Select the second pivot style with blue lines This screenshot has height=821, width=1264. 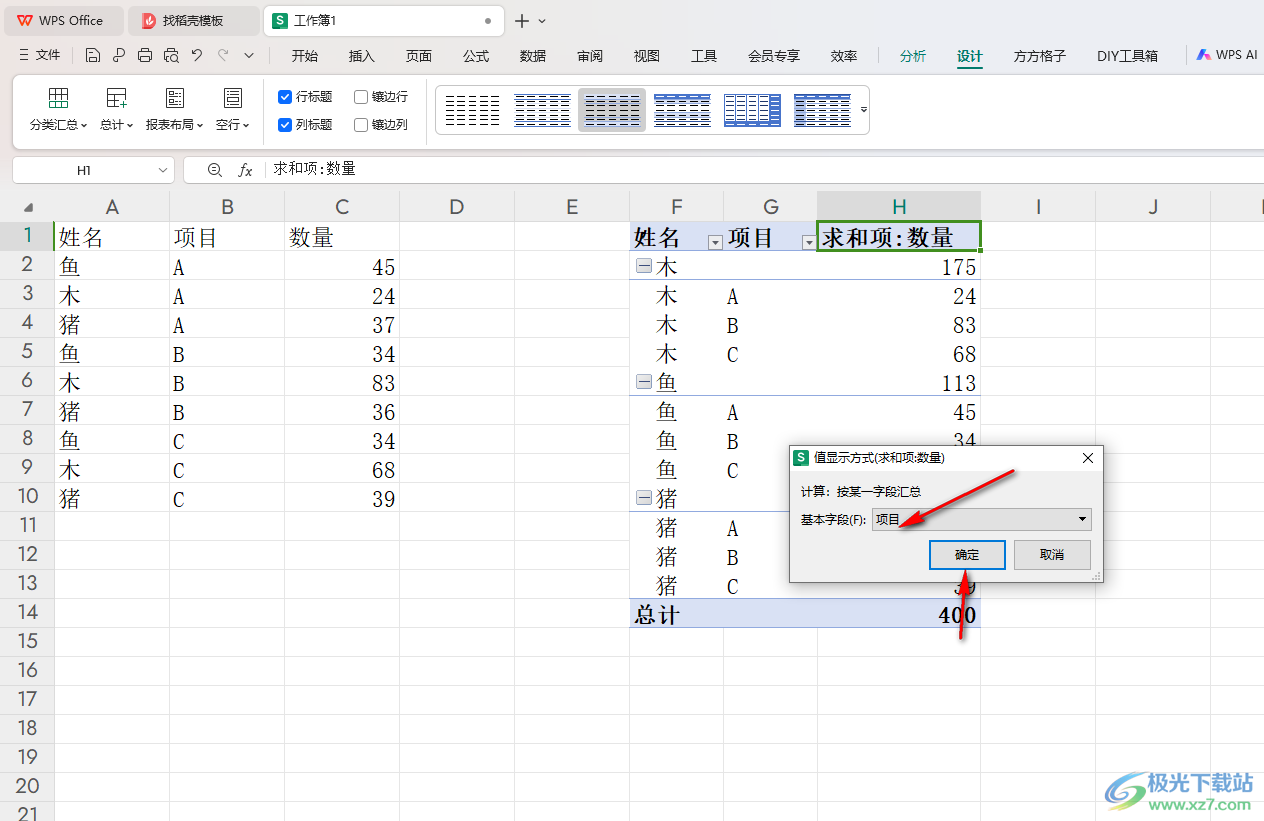542,110
